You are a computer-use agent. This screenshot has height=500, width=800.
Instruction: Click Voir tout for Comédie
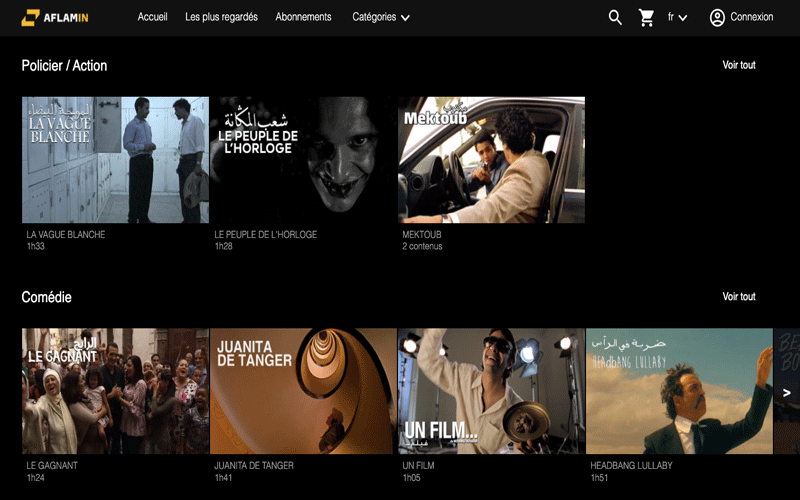pos(738,297)
